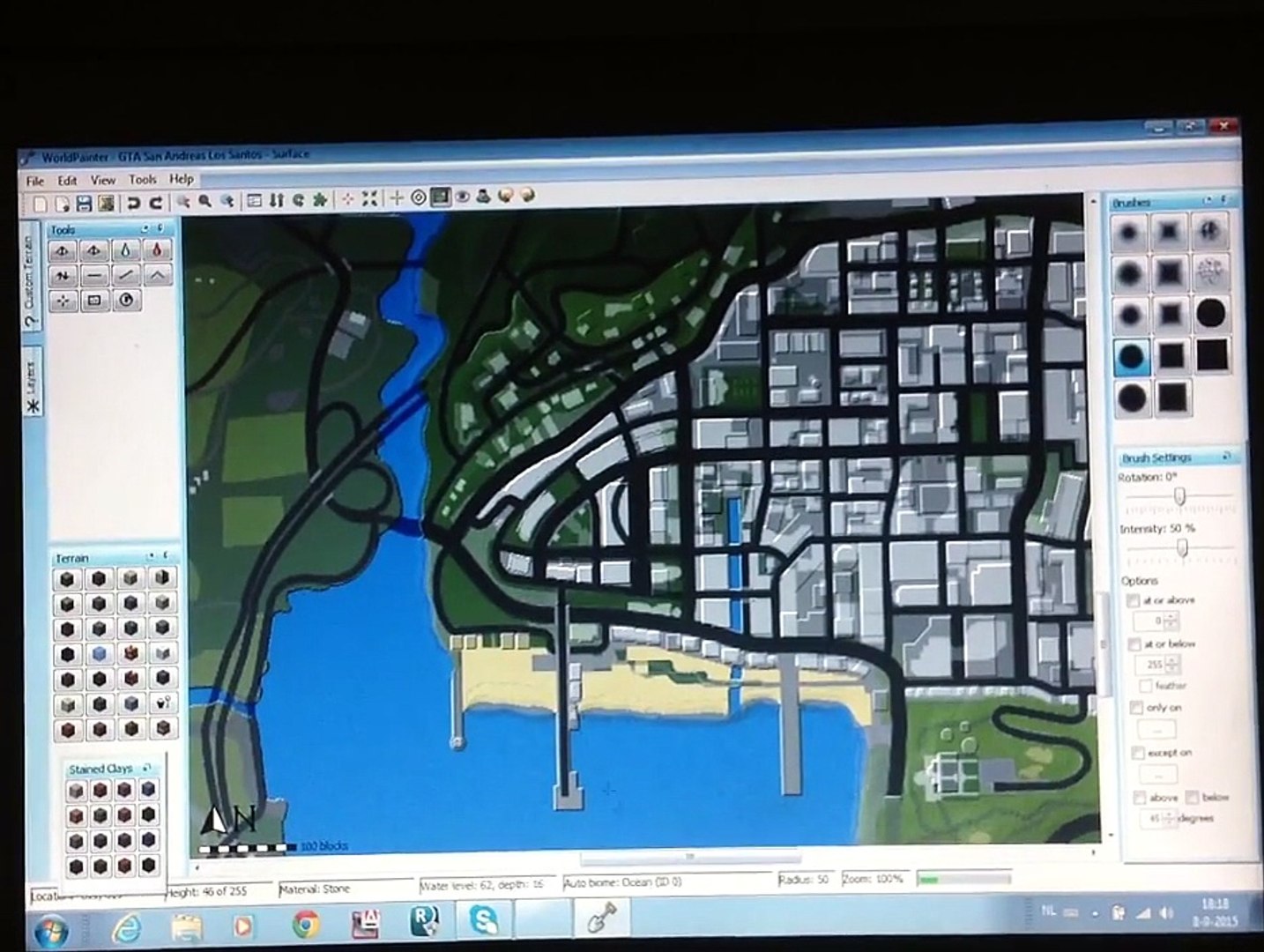Click the Export world toolbar icon
The image size is (1264, 952).
pyautogui.click(x=106, y=203)
